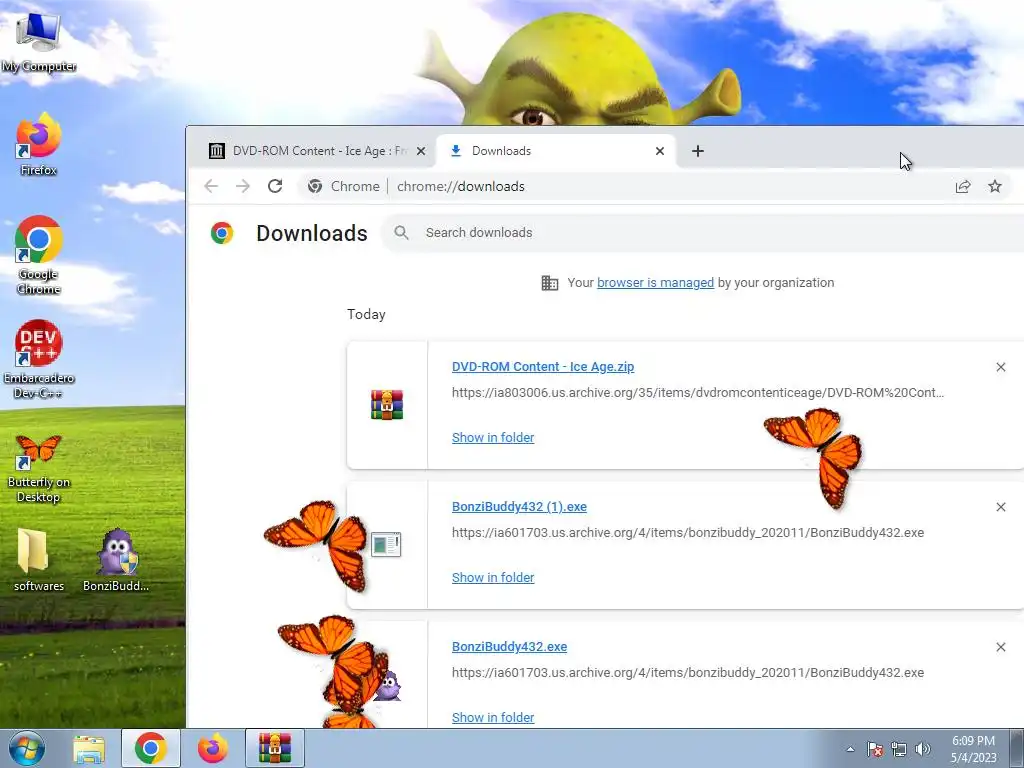The width and height of the screenshot is (1024, 768).
Task: Open the My Computer desktop icon
Action: pyautogui.click(x=38, y=40)
